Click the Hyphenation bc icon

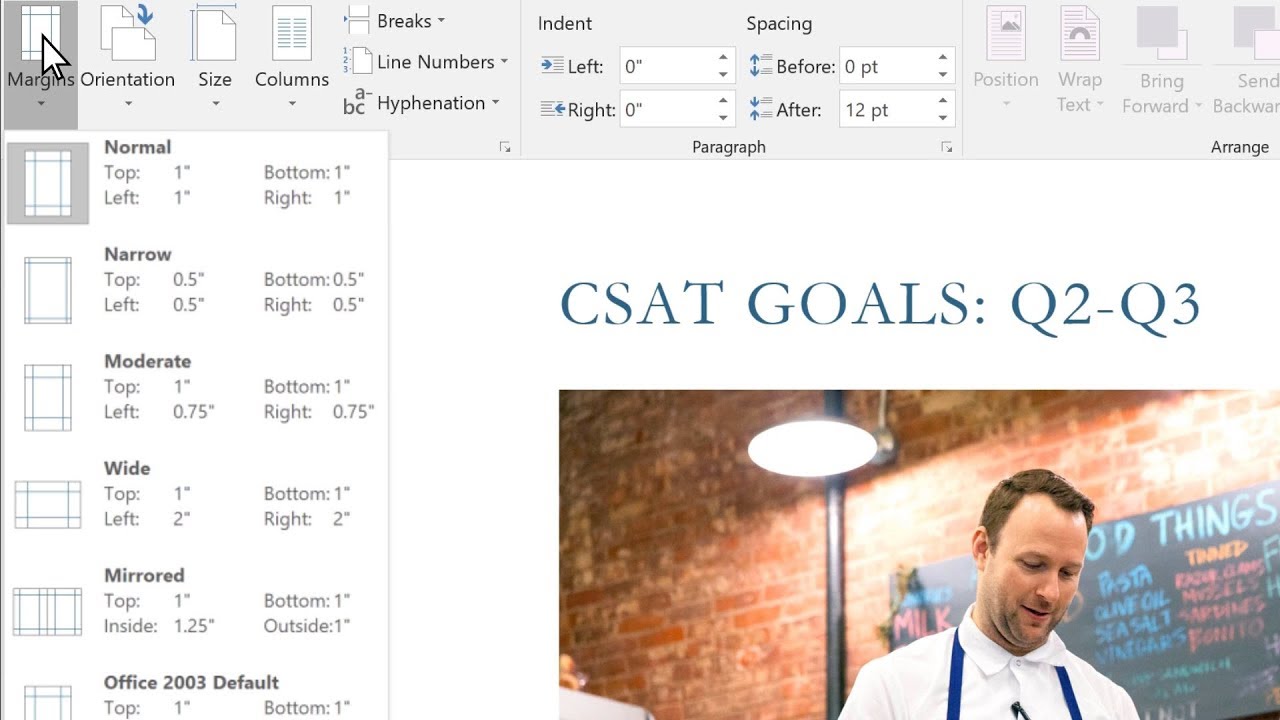point(357,102)
